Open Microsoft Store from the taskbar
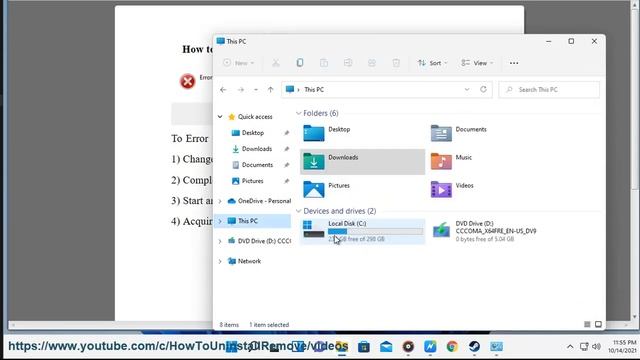Image resolution: width=640 pixels, height=360 pixels. 364,347
